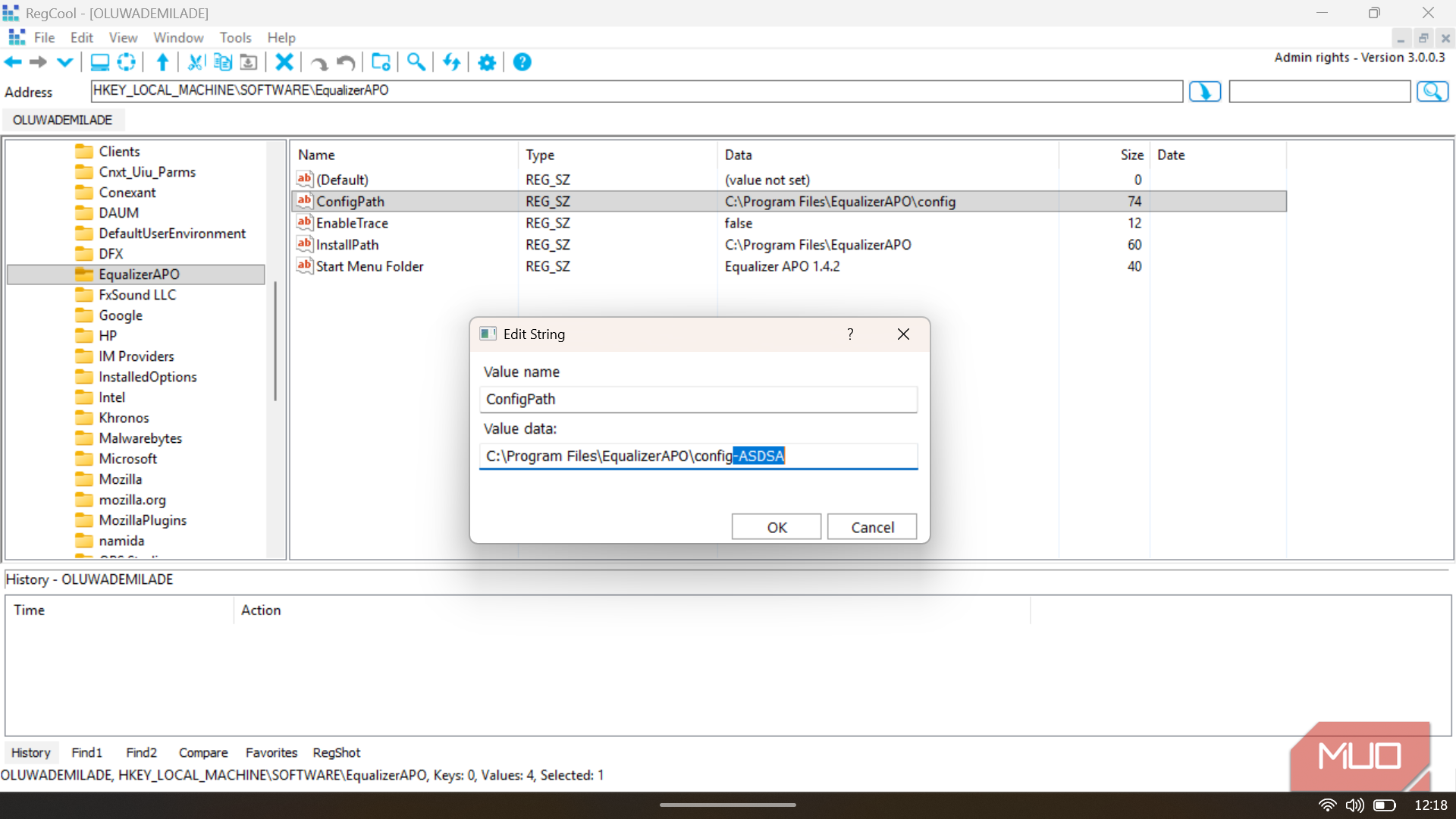Switch to the RegShot tab

337,752
